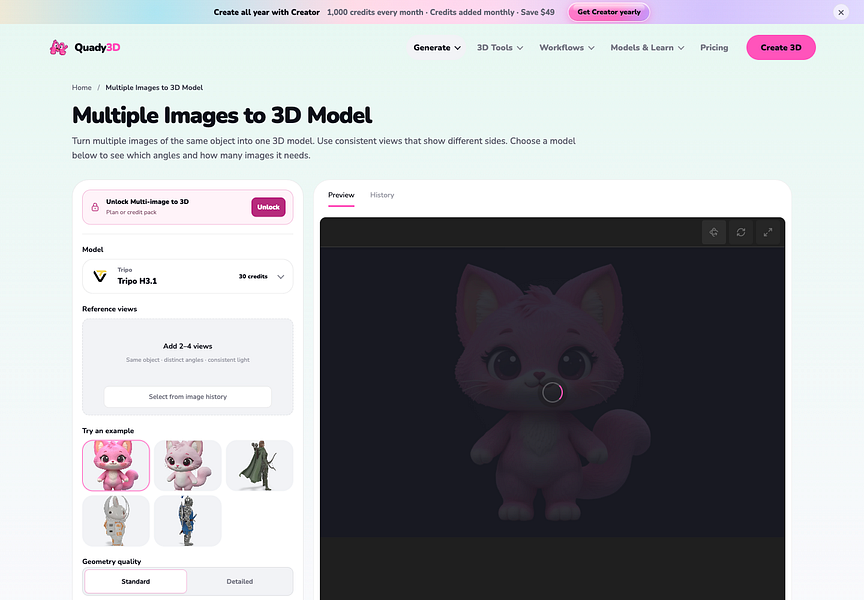This screenshot has width=864, height=600.
Task: Click the Add 2–4 views upload area
Action: [x=187, y=367]
